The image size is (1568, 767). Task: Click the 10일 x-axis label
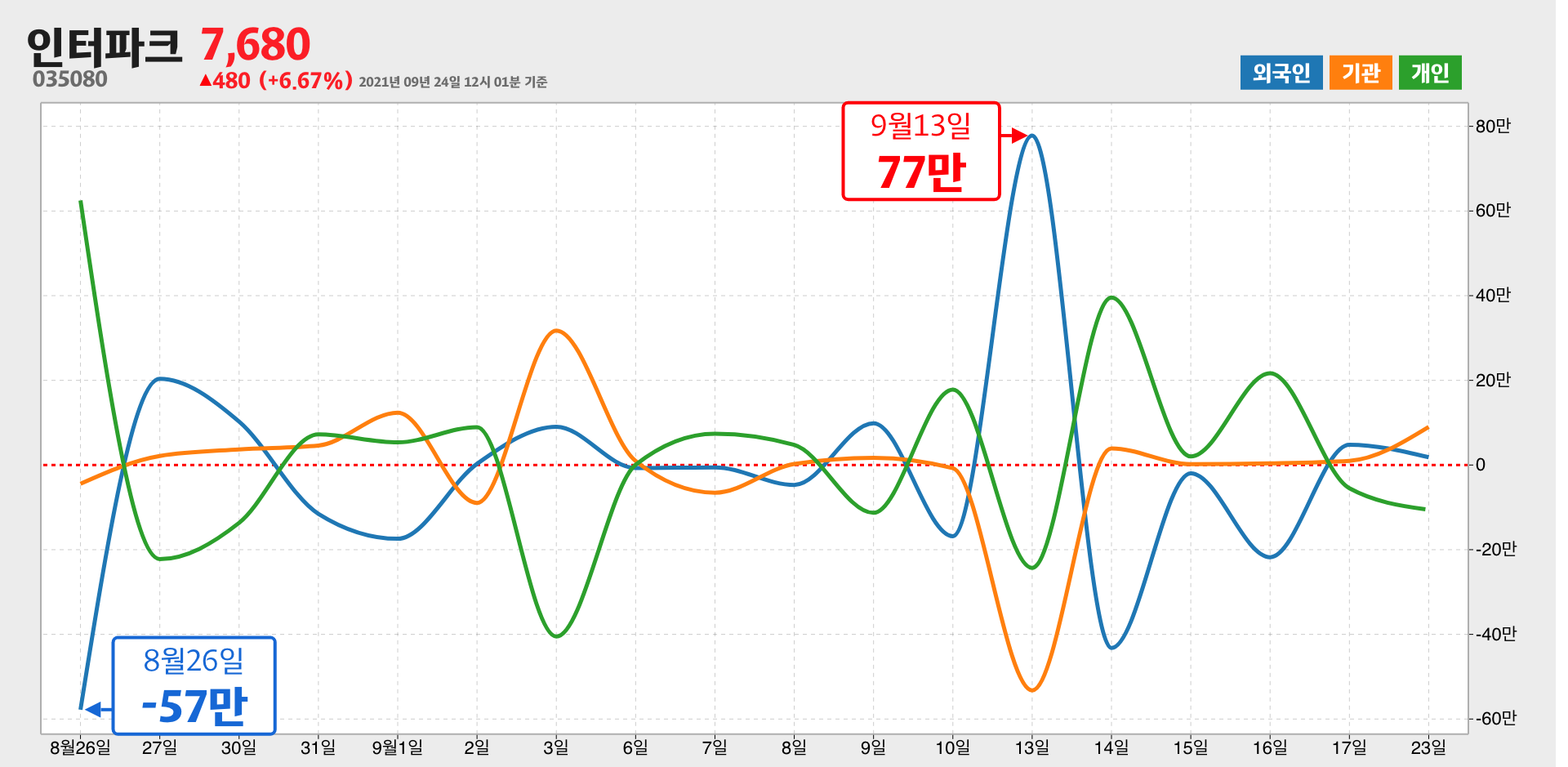[x=952, y=747]
